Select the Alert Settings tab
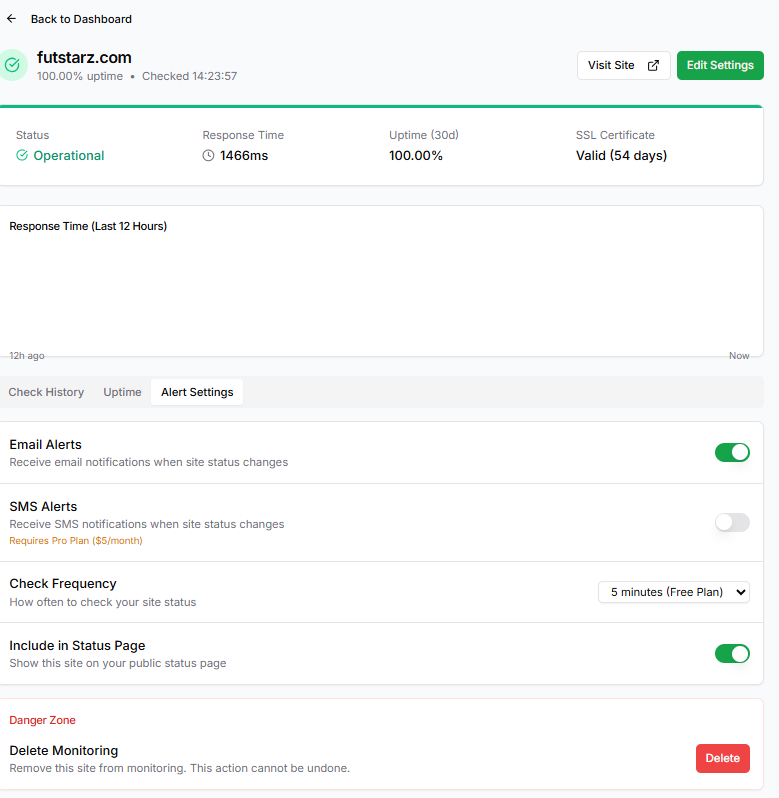Image resolution: width=779 pixels, height=798 pixels. pos(197,392)
